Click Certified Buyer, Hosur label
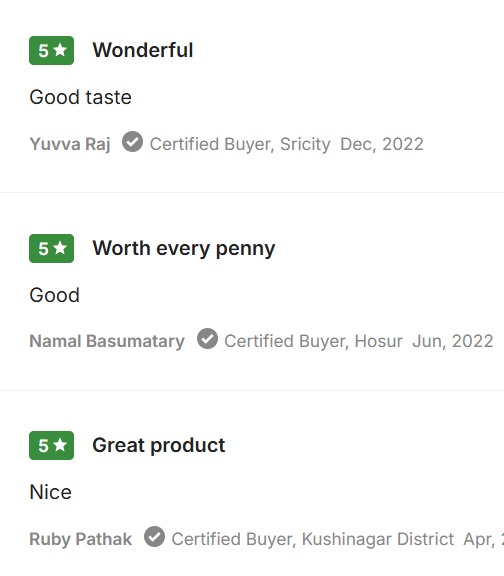 (x=314, y=341)
